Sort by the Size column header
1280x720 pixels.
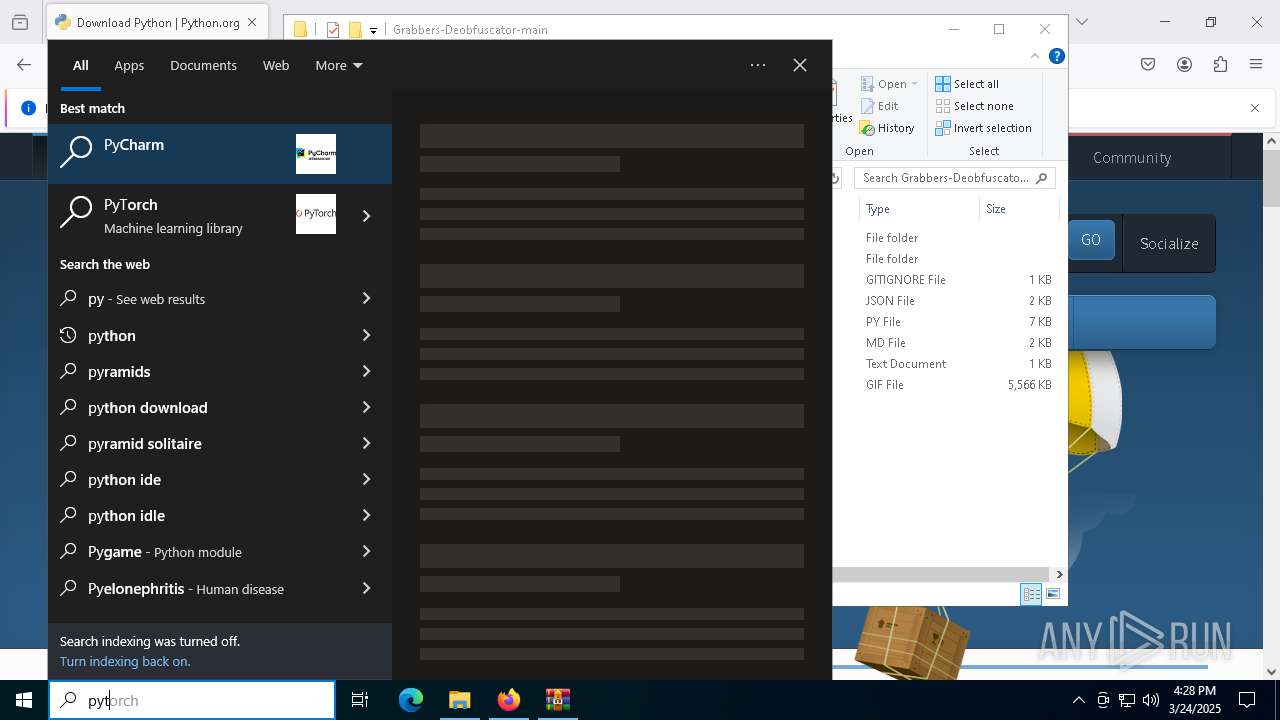(1018, 209)
